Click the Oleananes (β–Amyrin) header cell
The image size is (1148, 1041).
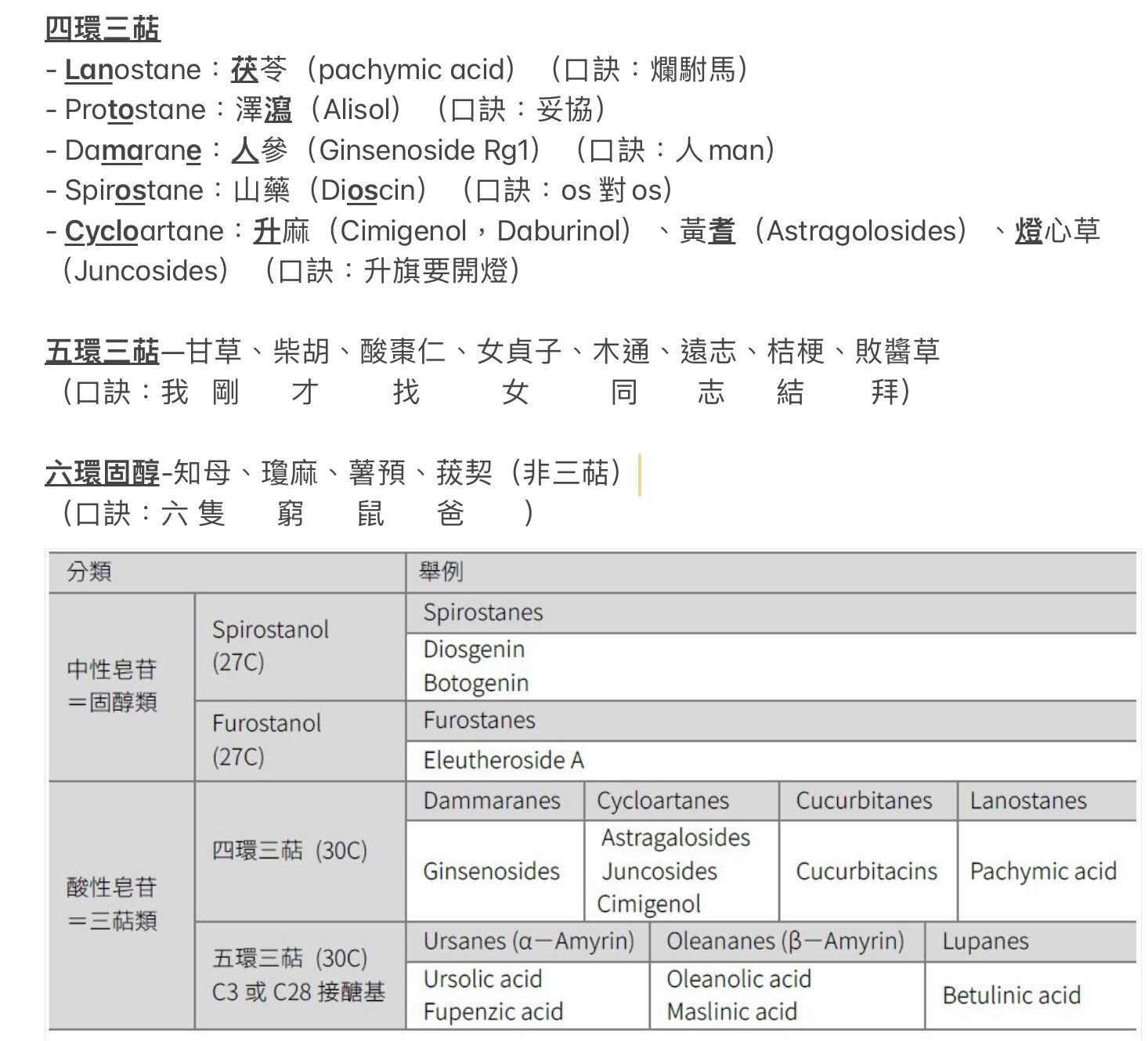[785, 941]
